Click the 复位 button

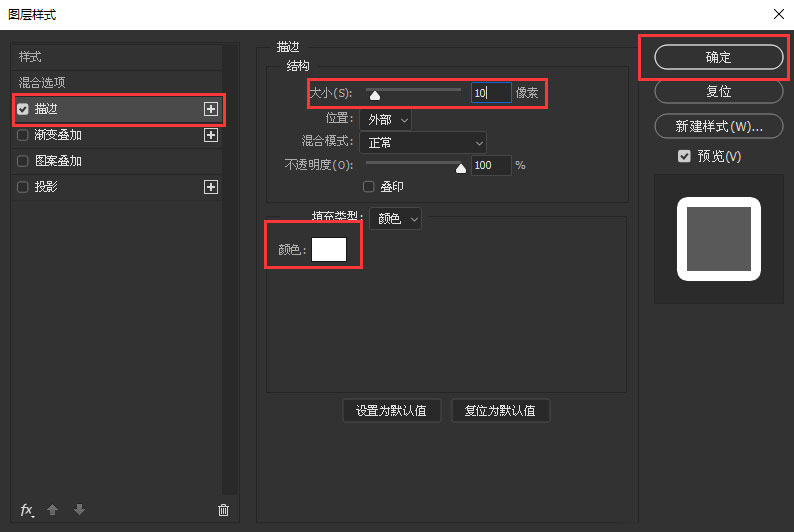pos(719,92)
